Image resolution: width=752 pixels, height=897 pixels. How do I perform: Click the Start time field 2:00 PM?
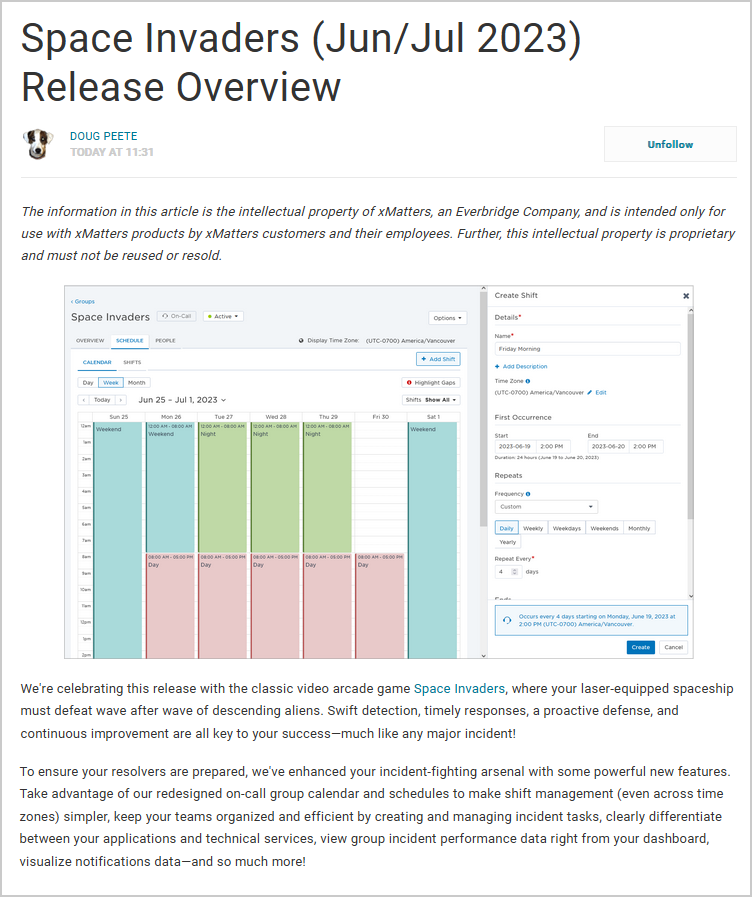pyautogui.click(x=552, y=446)
